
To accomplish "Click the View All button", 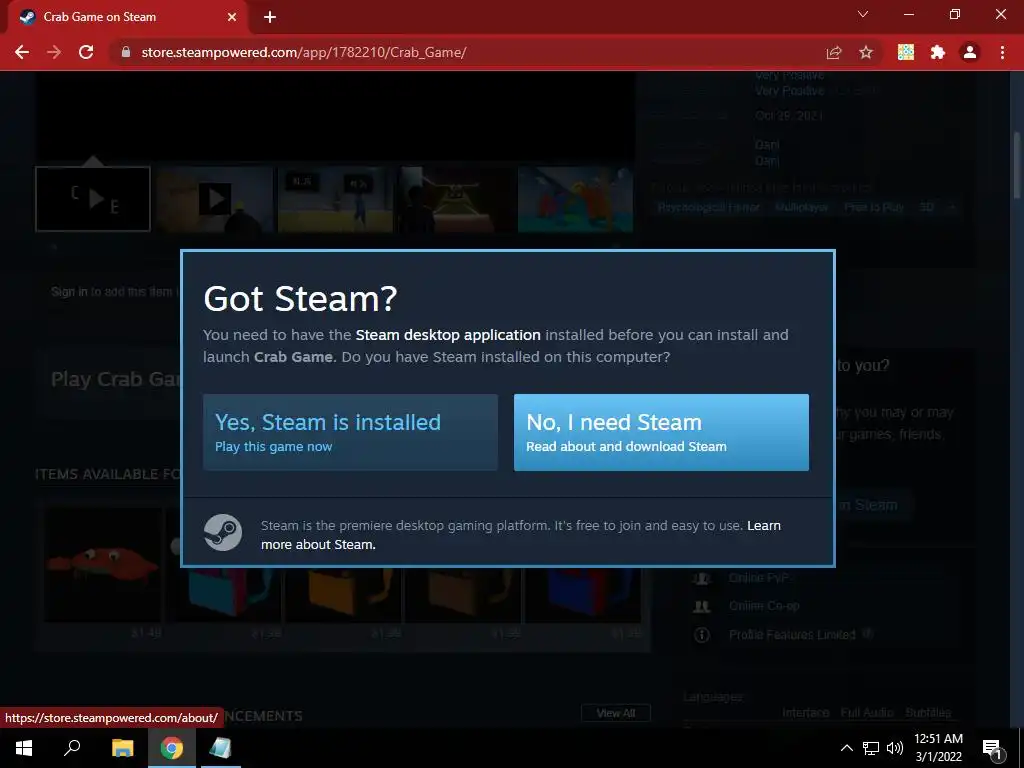I will 616,713.
